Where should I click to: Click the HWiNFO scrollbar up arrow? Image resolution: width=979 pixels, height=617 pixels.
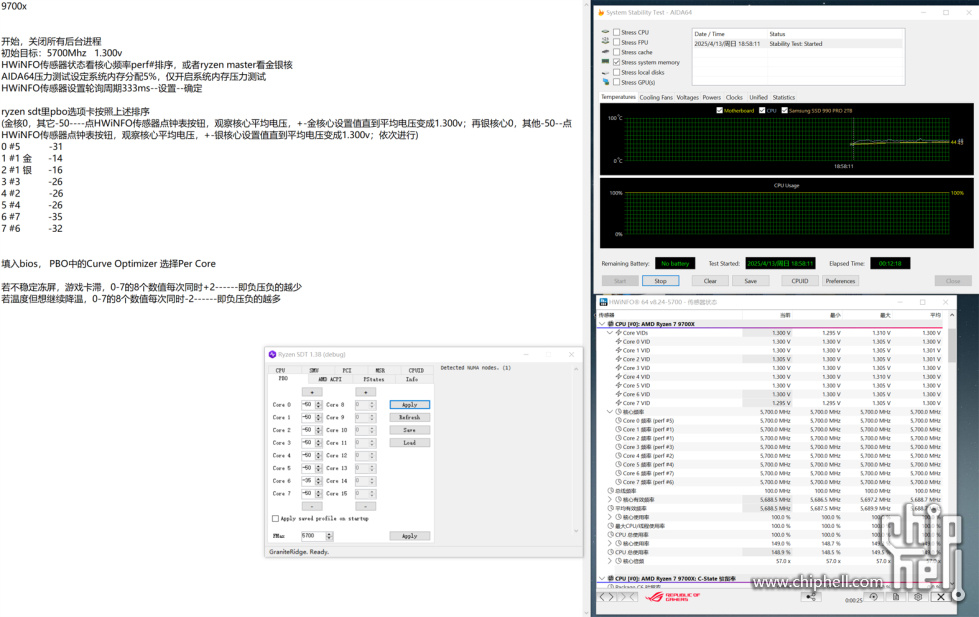click(952, 315)
